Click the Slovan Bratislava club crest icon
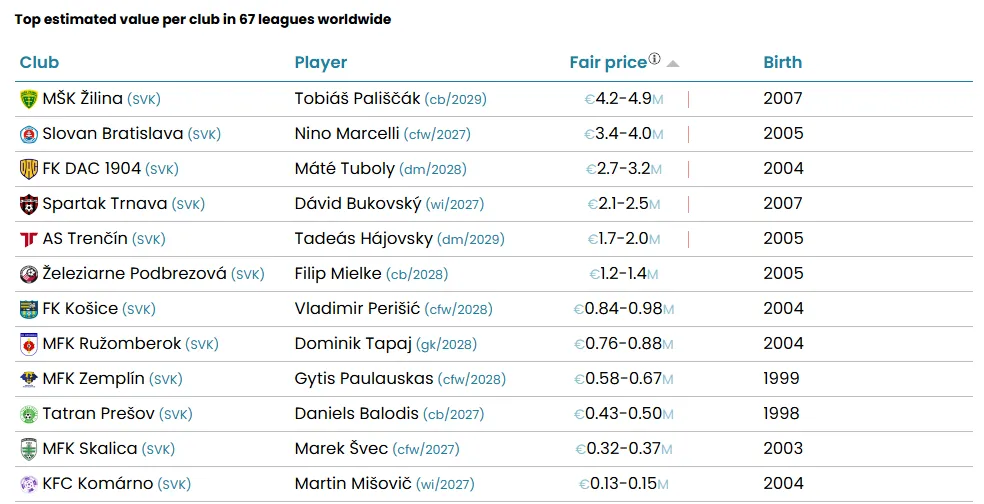This screenshot has width=984, height=504. tap(28, 134)
